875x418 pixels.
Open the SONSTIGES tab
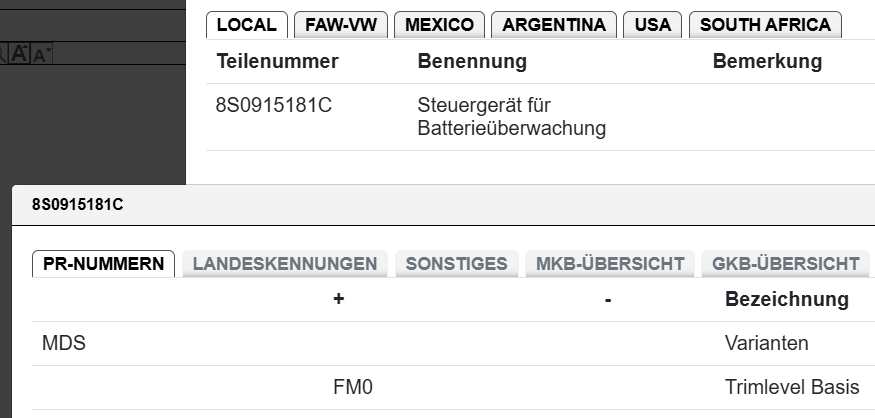coord(456,264)
